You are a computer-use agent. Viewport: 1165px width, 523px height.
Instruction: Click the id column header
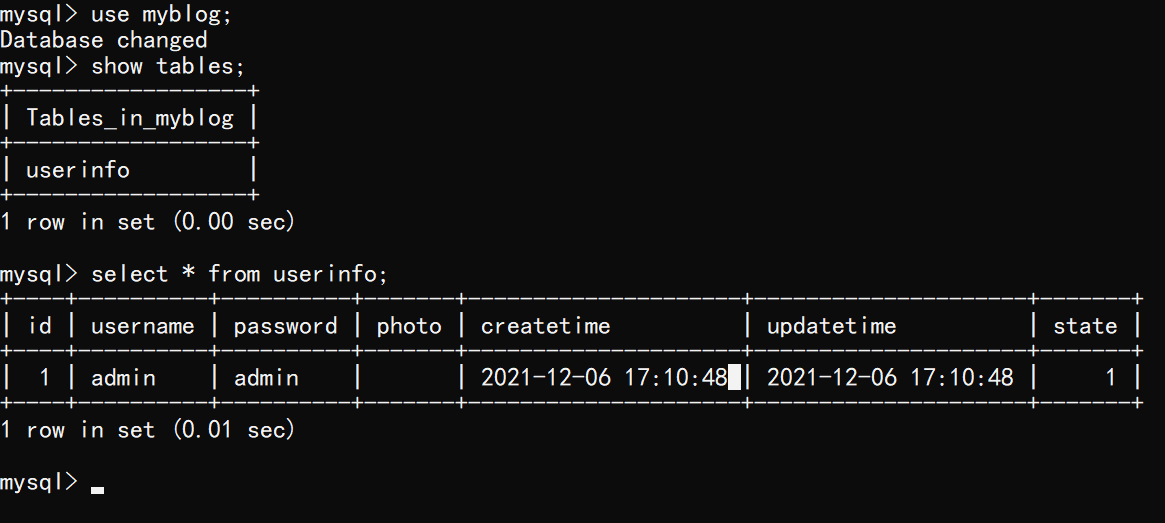(x=40, y=325)
